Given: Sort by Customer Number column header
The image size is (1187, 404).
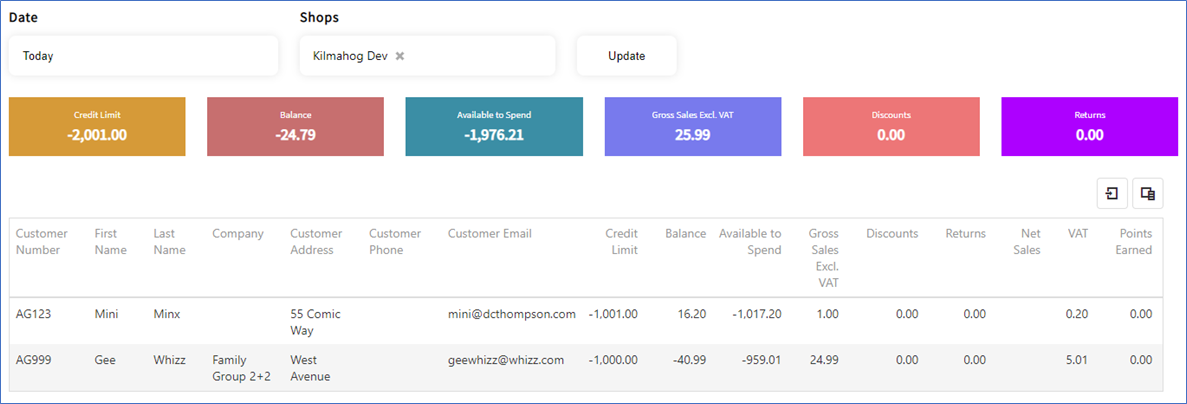Looking at the screenshot, I should pyautogui.click(x=42, y=241).
